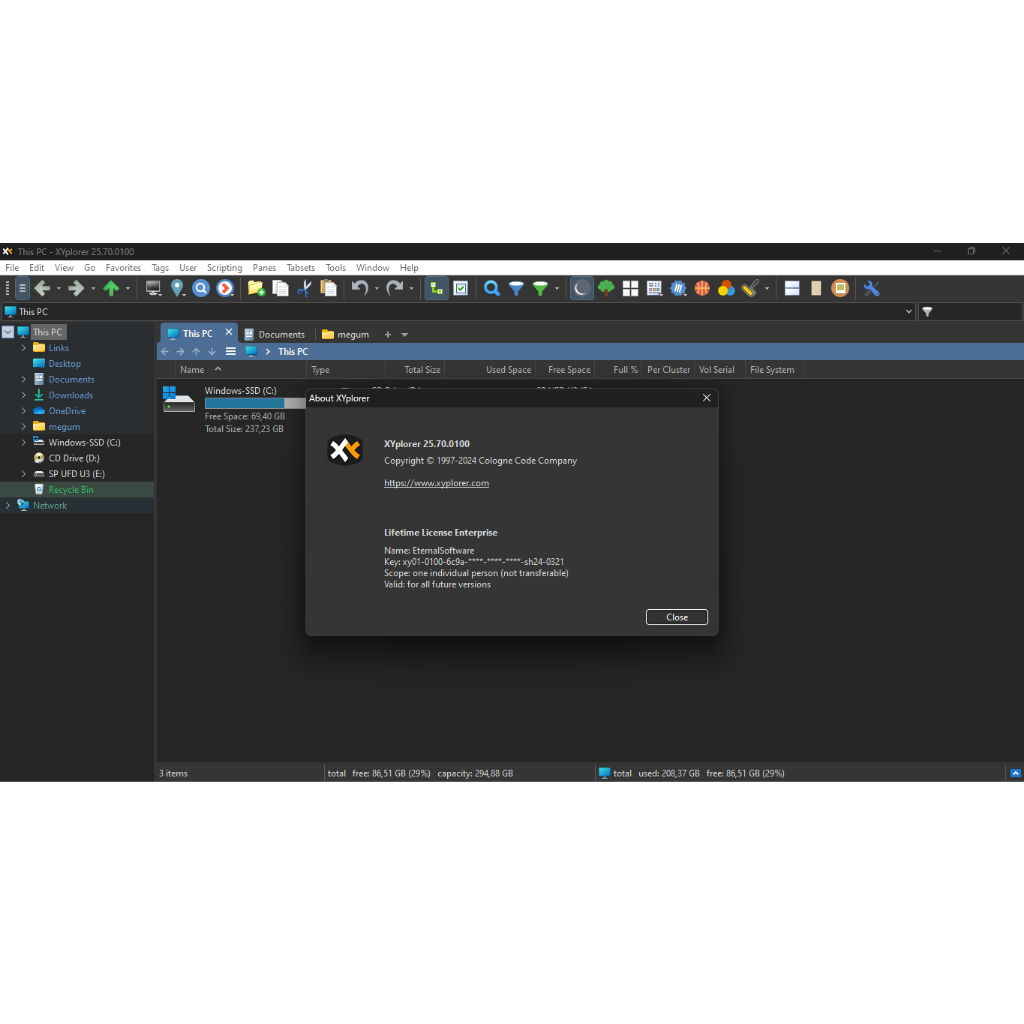Toggle dark mode with crescent moon icon
This screenshot has height=1024, width=1024.
point(581,289)
